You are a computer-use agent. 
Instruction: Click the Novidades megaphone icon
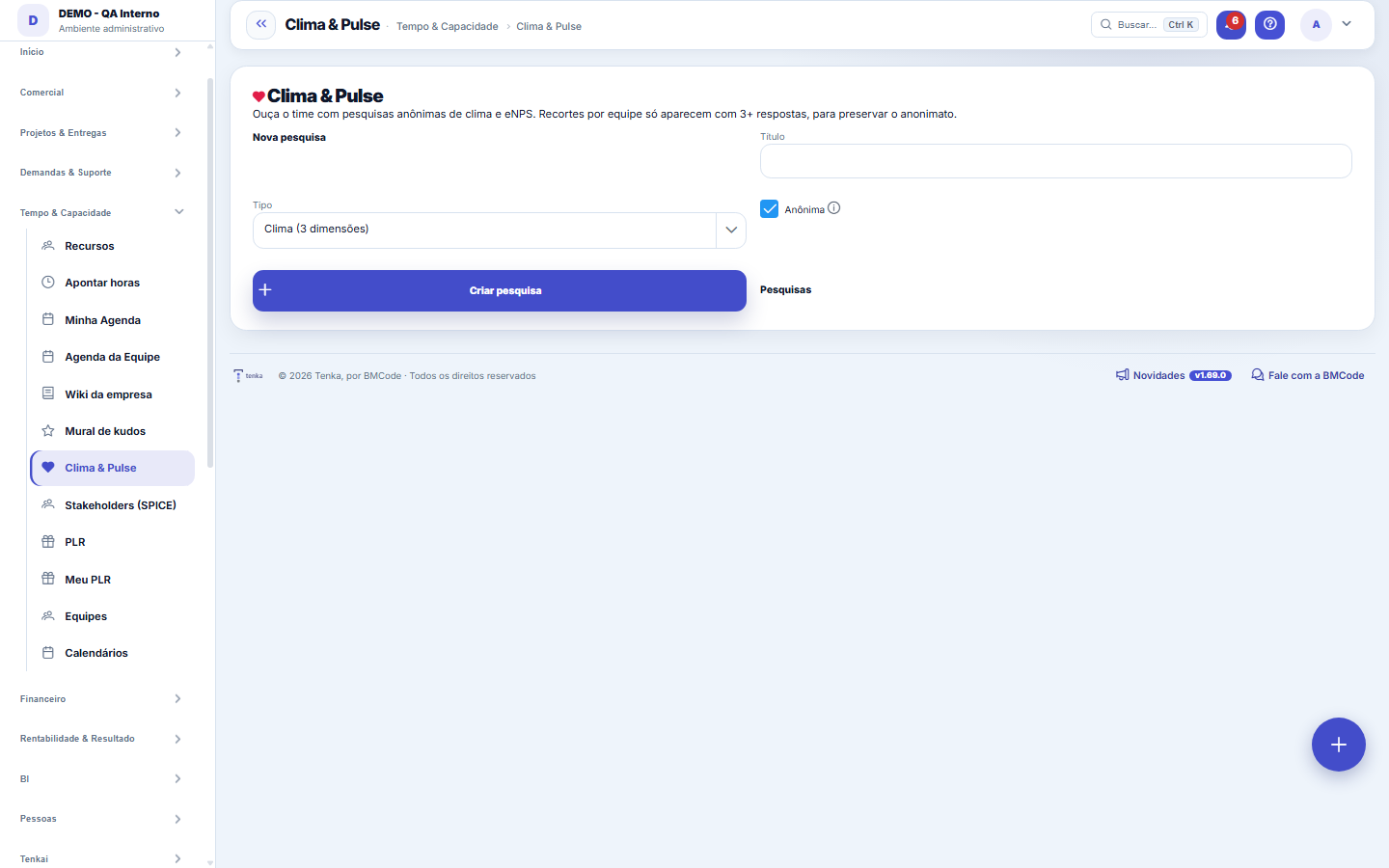[1123, 375]
